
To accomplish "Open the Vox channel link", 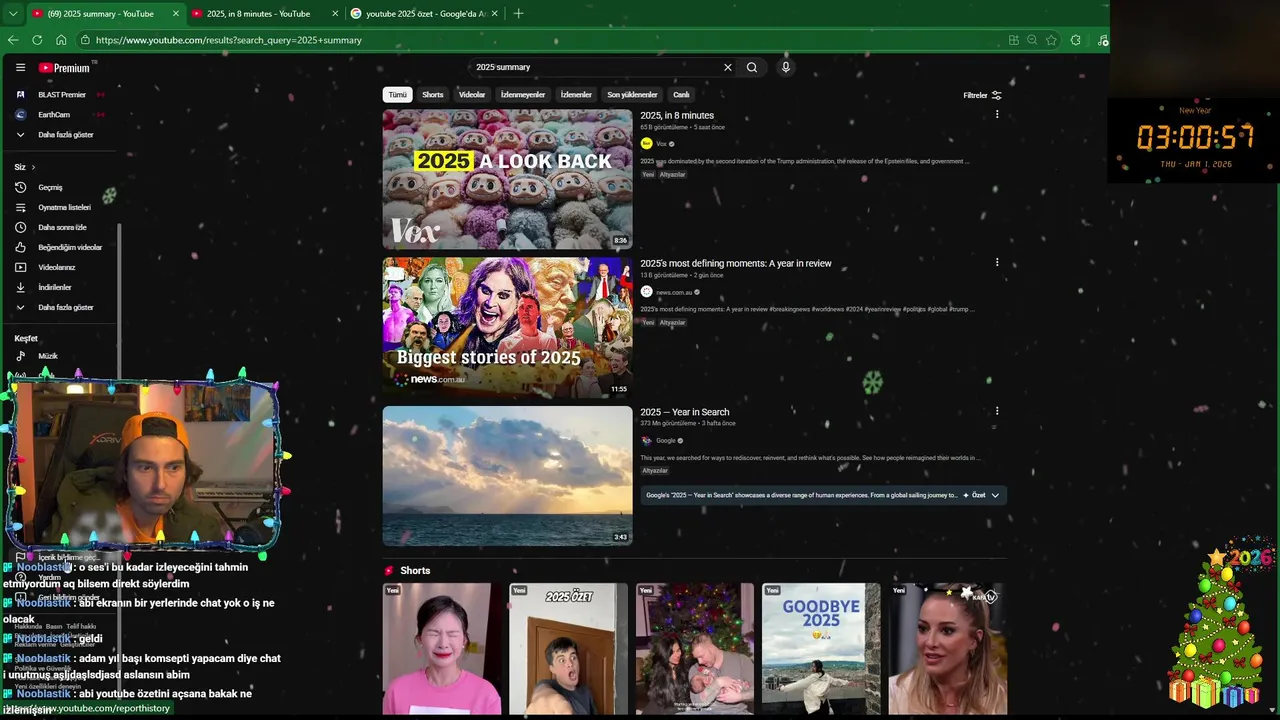I will pos(661,144).
